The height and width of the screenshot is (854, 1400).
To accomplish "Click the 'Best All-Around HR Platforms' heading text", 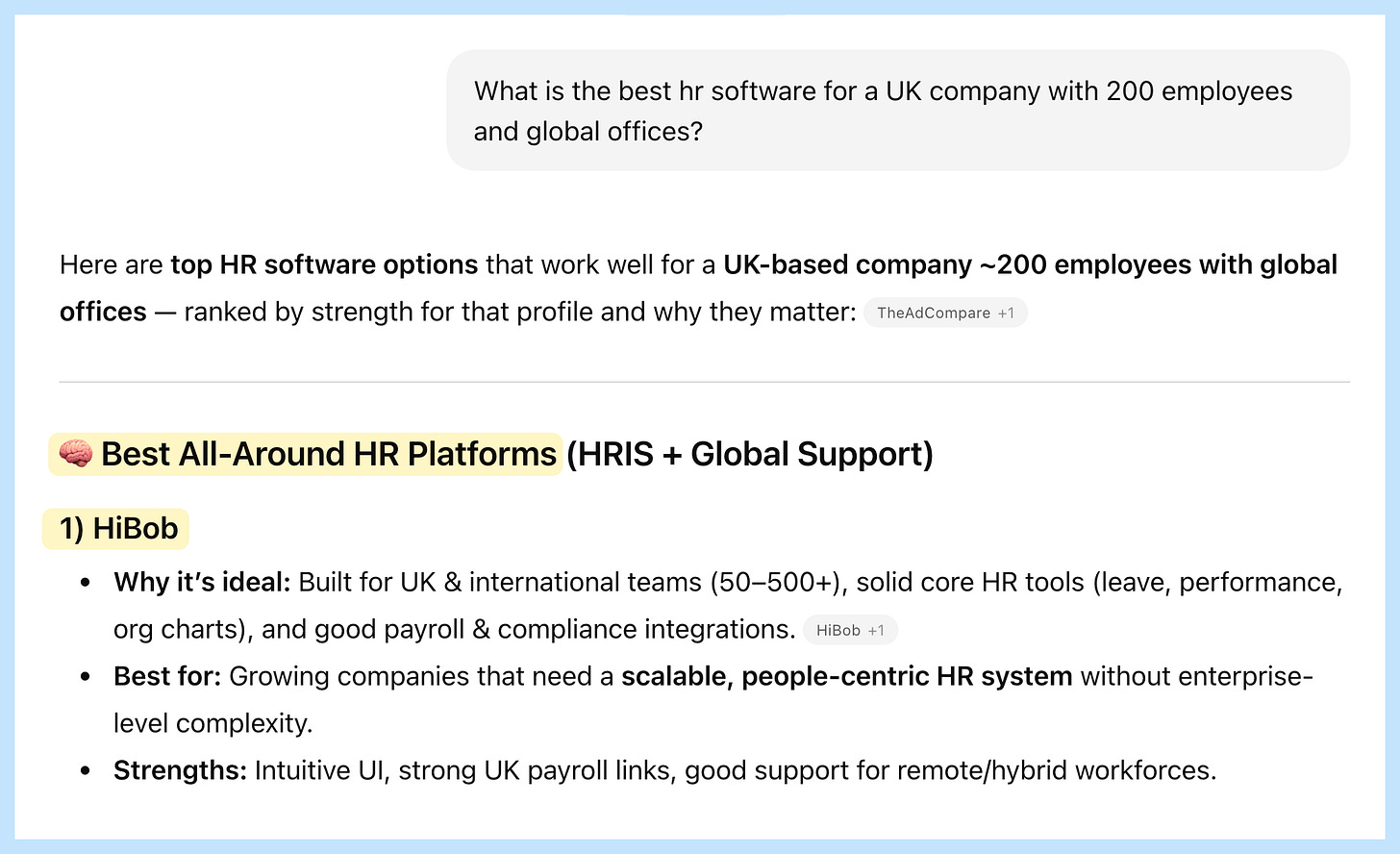I will coord(329,454).
